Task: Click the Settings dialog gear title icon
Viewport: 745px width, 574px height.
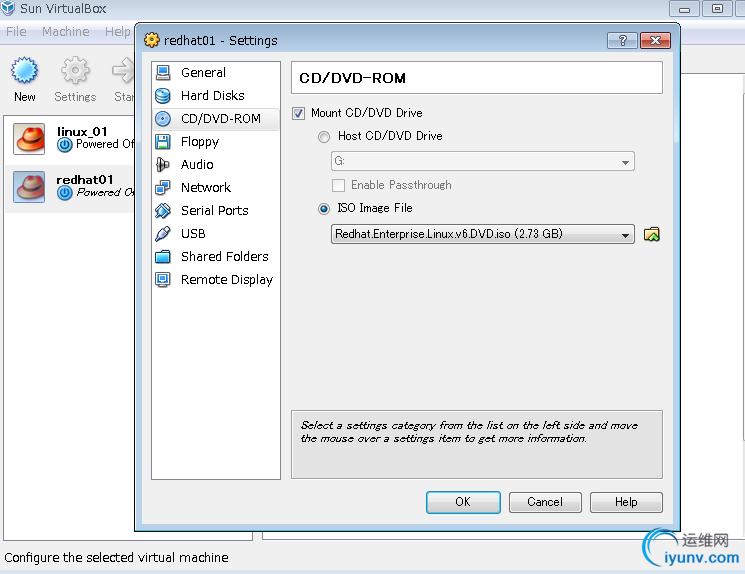Action: [152, 40]
